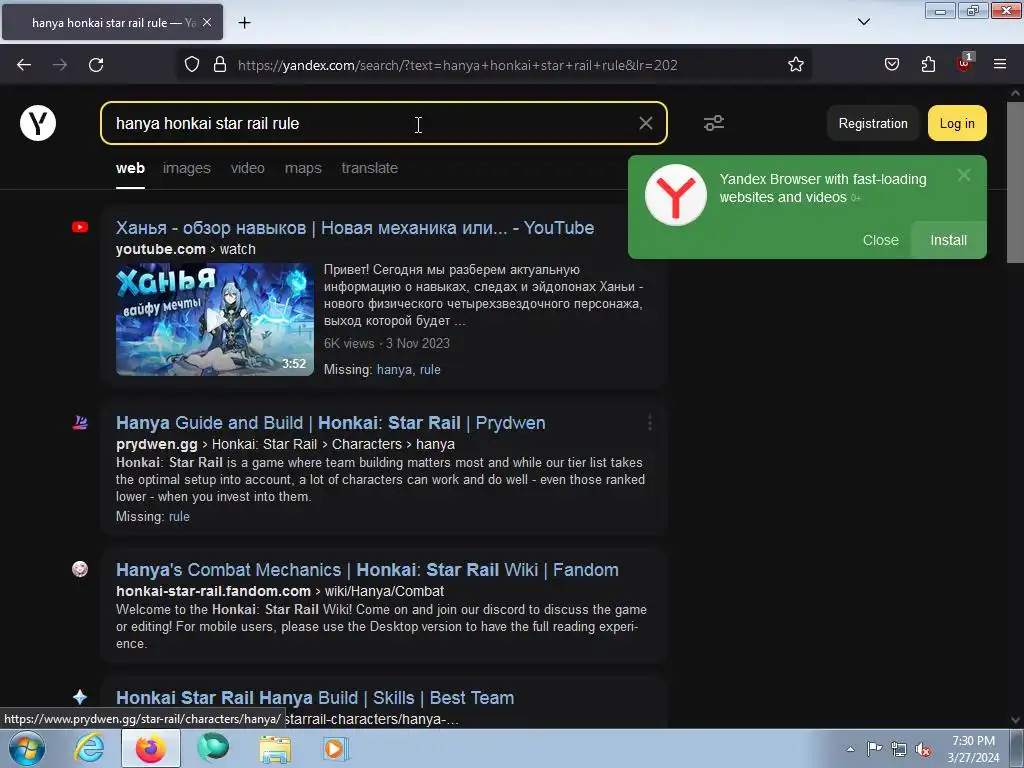1024x768 pixels.
Task: Launch Internet Explorer from the taskbar
Action: coord(89,748)
